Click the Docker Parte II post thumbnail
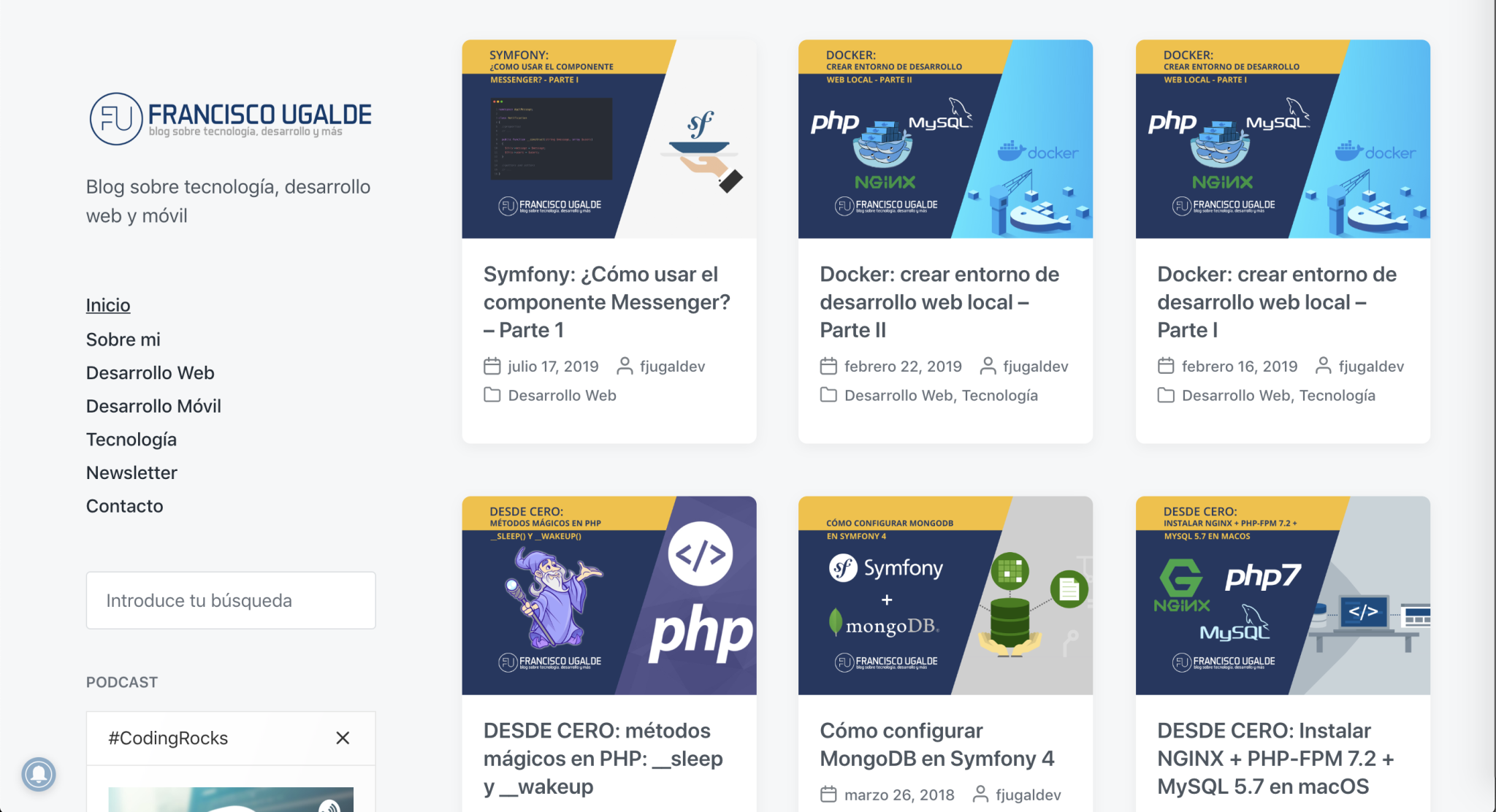This screenshot has width=1496, height=812. pos(945,139)
